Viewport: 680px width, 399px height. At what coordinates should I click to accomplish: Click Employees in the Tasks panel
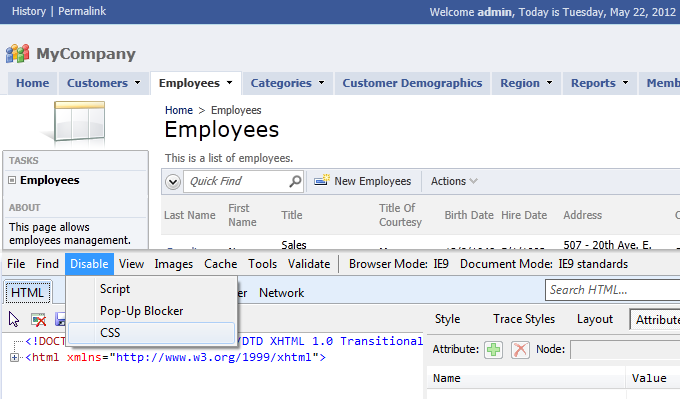click(x=49, y=180)
